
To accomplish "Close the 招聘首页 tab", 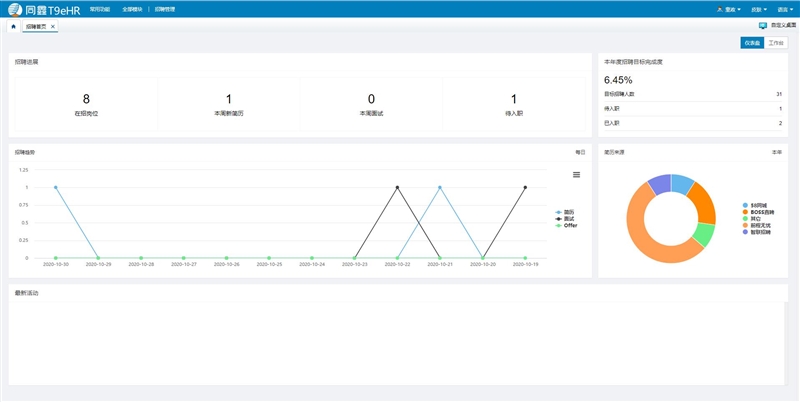I will (x=53, y=26).
